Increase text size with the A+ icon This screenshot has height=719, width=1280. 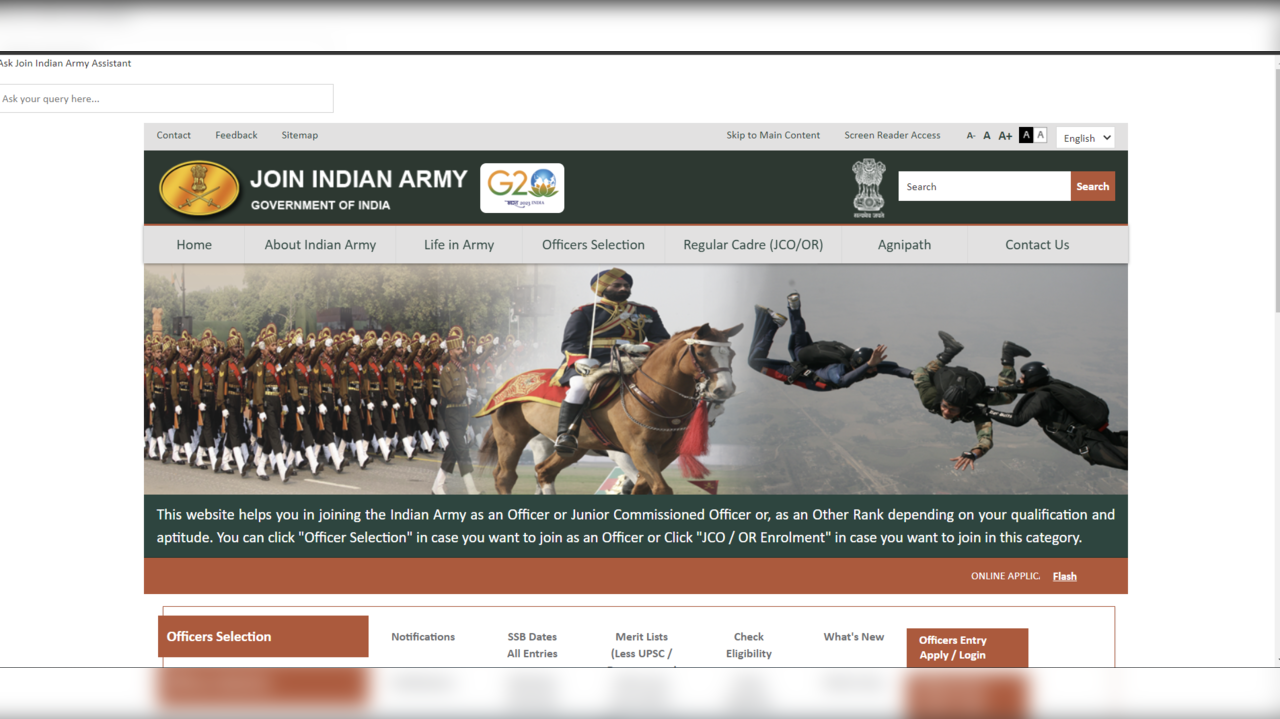pos(1005,135)
